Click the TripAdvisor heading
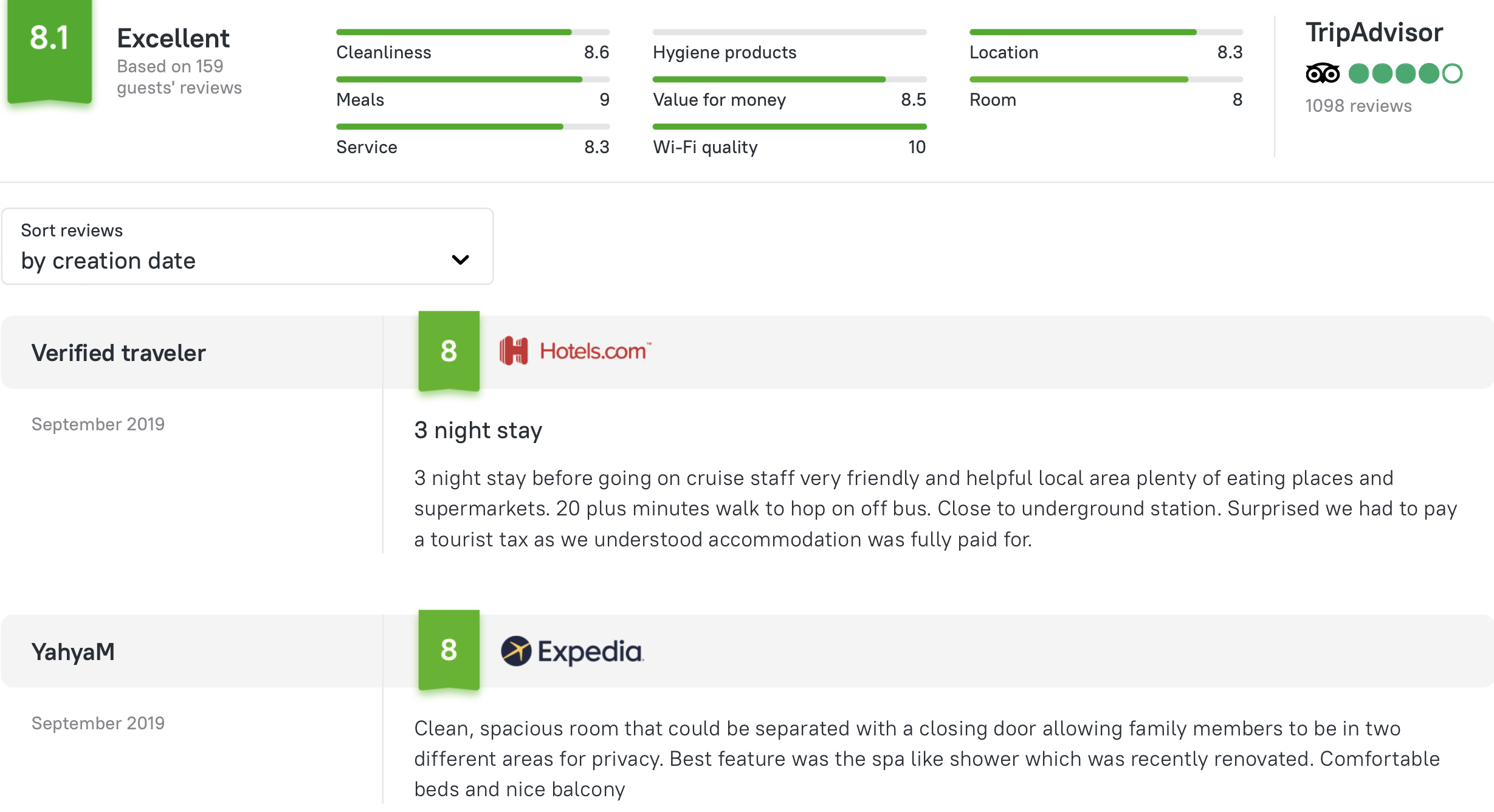 point(1374,32)
